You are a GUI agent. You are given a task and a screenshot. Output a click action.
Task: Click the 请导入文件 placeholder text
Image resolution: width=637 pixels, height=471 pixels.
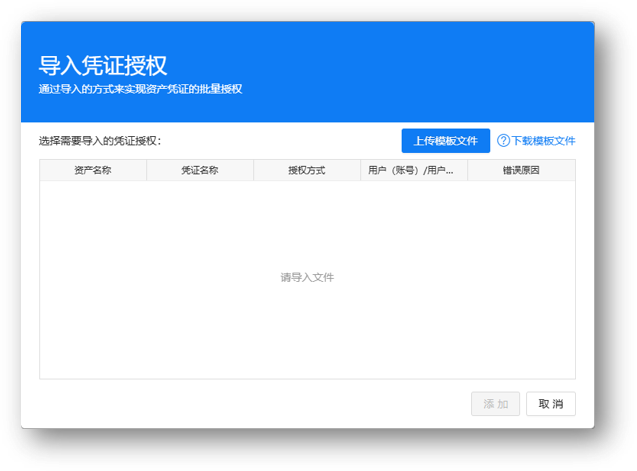click(x=307, y=277)
